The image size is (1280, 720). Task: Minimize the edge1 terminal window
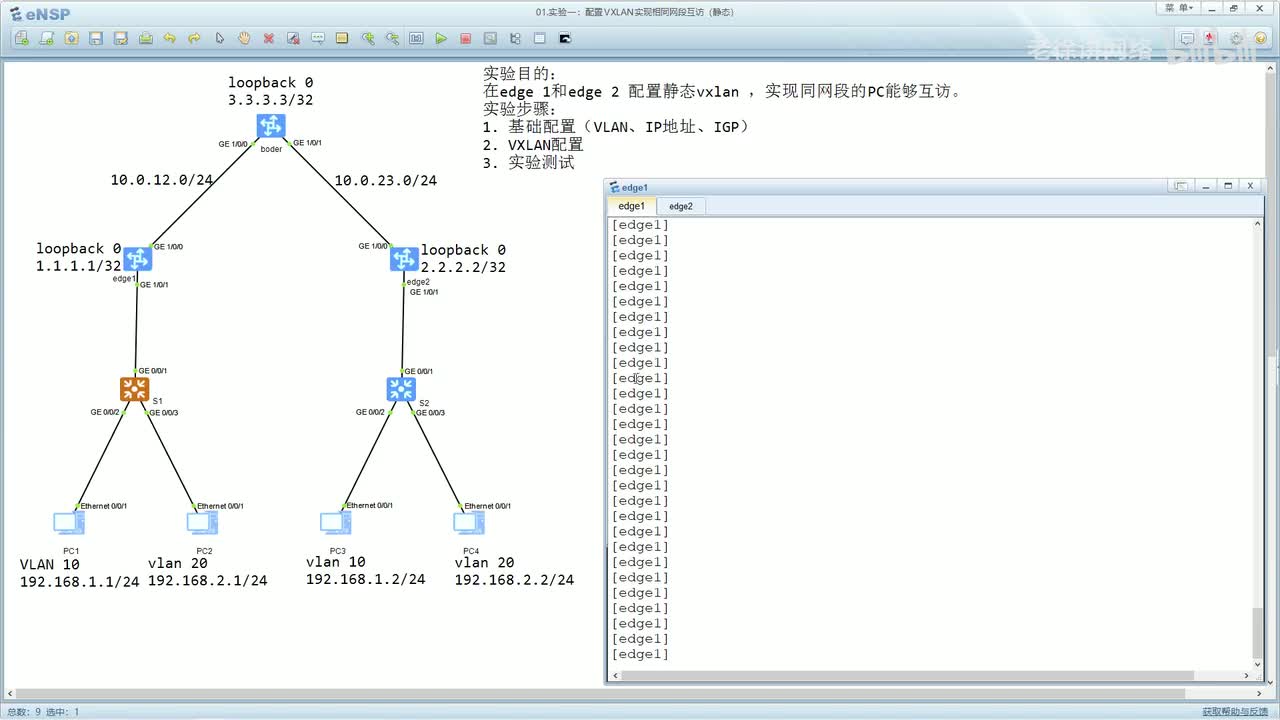pyautogui.click(x=1206, y=186)
